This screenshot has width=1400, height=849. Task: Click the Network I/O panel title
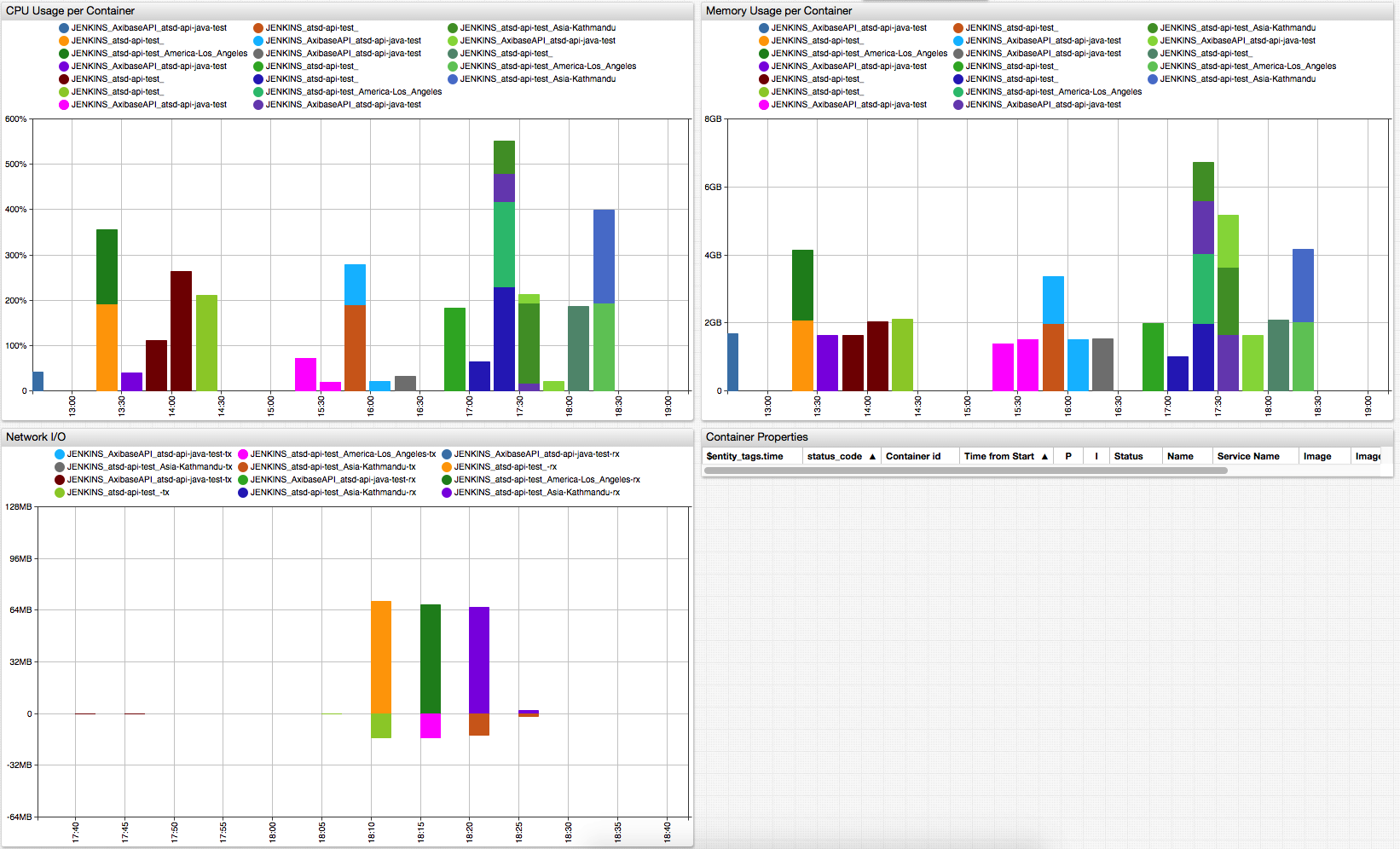pyautogui.click(x=36, y=437)
